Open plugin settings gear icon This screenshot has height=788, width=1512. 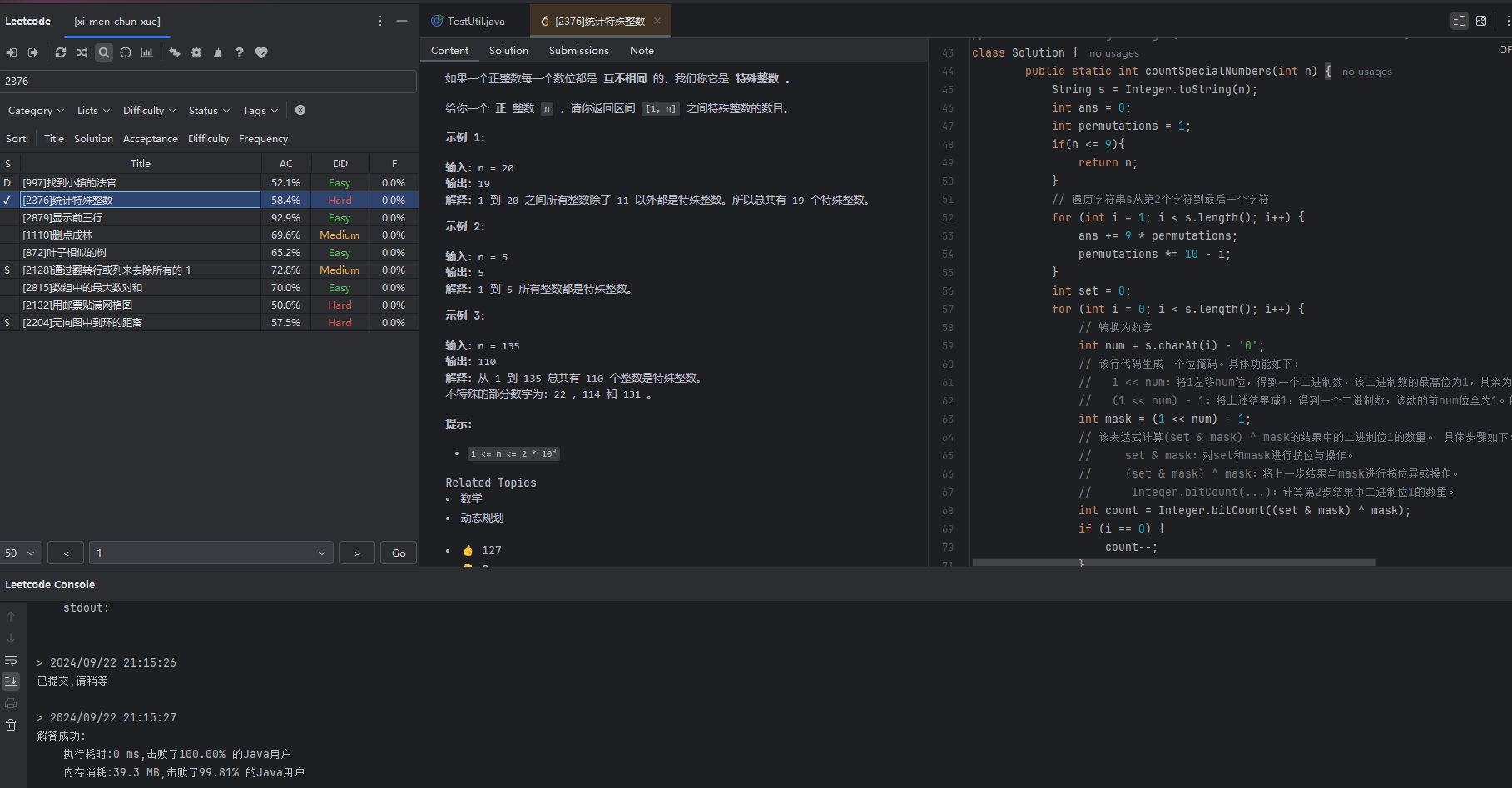[x=196, y=52]
